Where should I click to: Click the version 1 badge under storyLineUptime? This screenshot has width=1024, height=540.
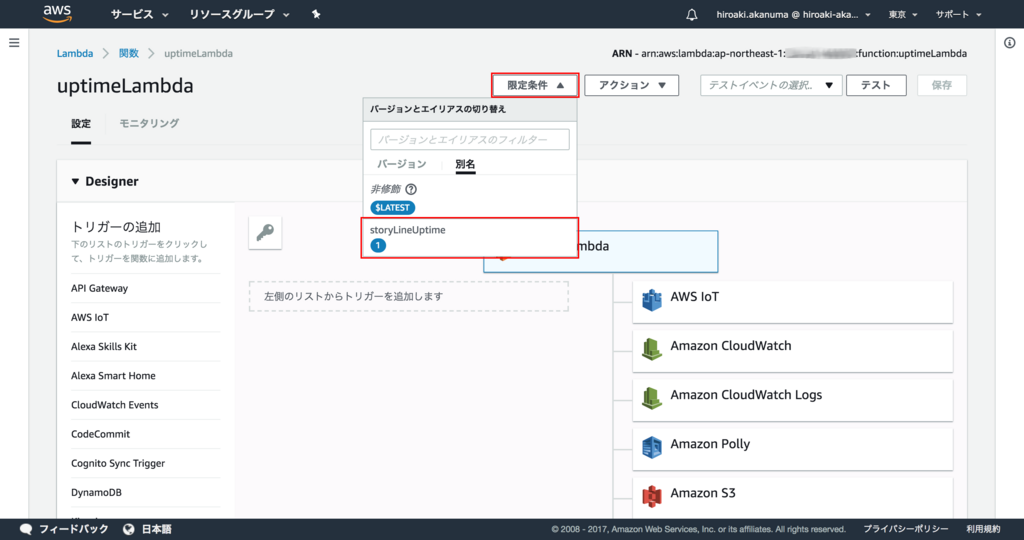point(378,246)
